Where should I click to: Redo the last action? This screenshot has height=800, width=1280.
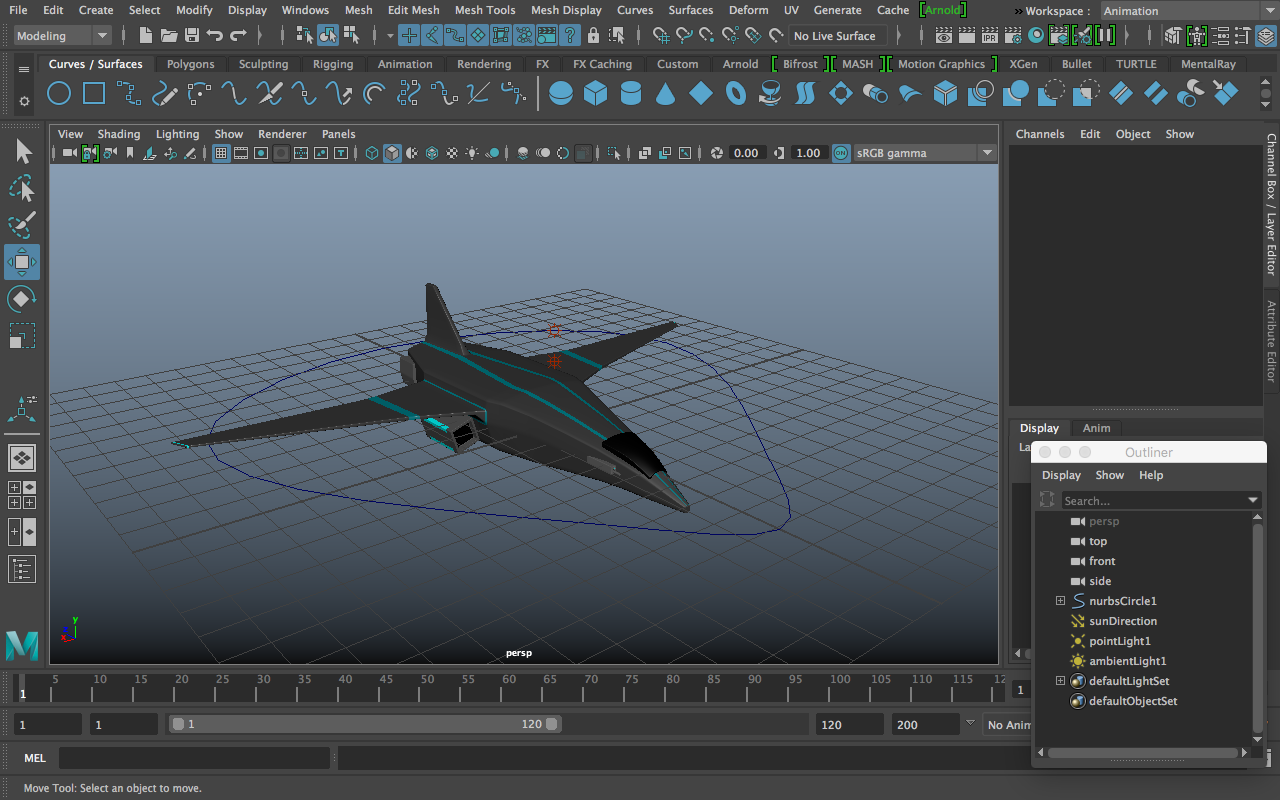pos(238,36)
